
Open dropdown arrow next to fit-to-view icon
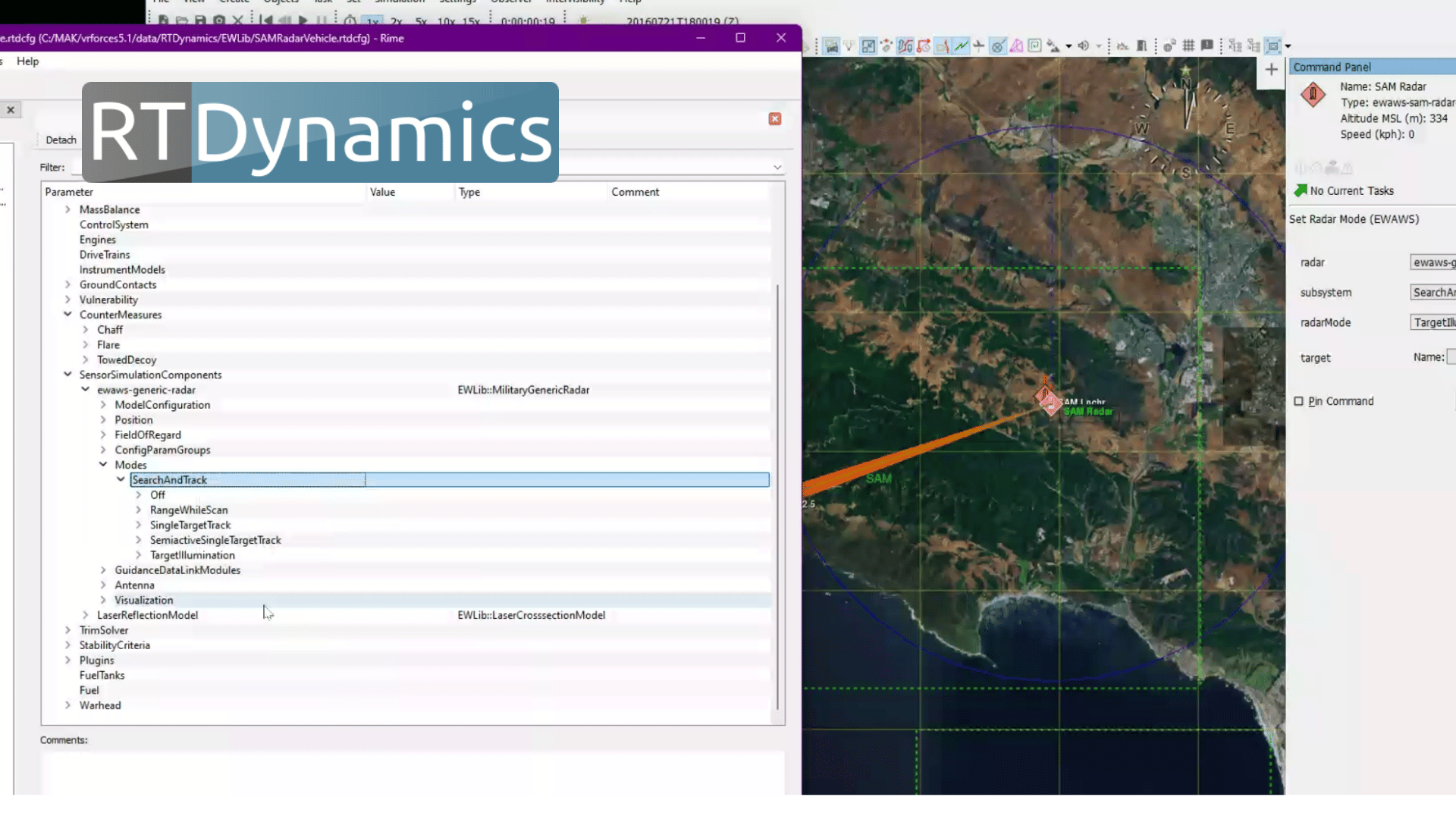pyautogui.click(x=1288, y=46)
